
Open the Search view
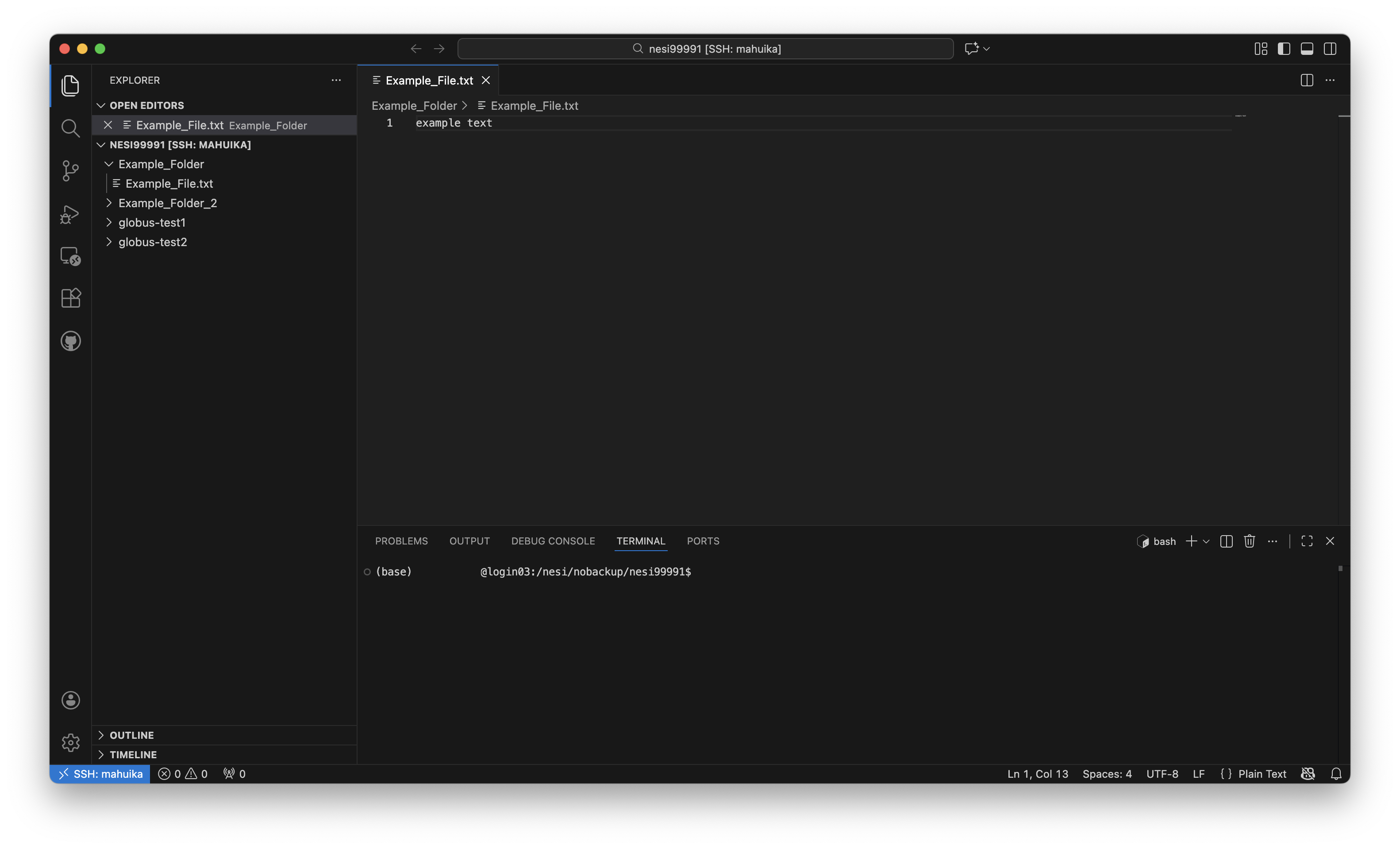70,128
